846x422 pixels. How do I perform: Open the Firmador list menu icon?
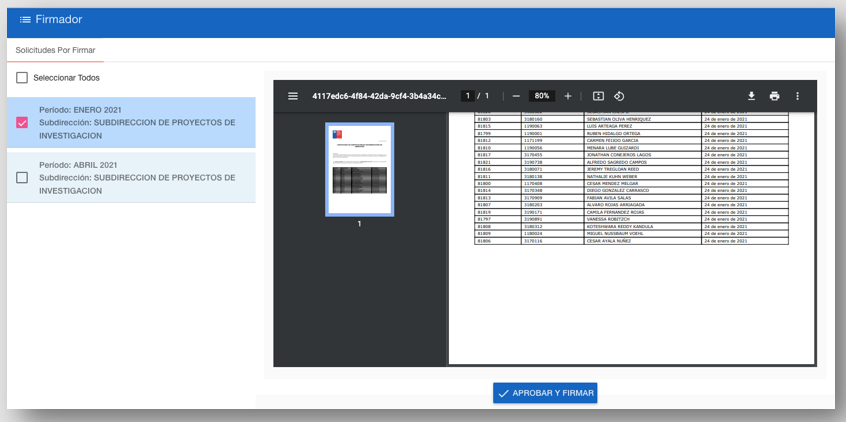click(25, 20)
